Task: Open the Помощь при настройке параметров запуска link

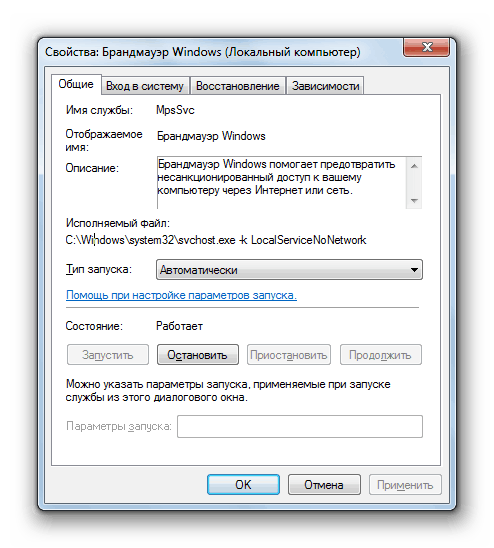Action: [181, 295]
